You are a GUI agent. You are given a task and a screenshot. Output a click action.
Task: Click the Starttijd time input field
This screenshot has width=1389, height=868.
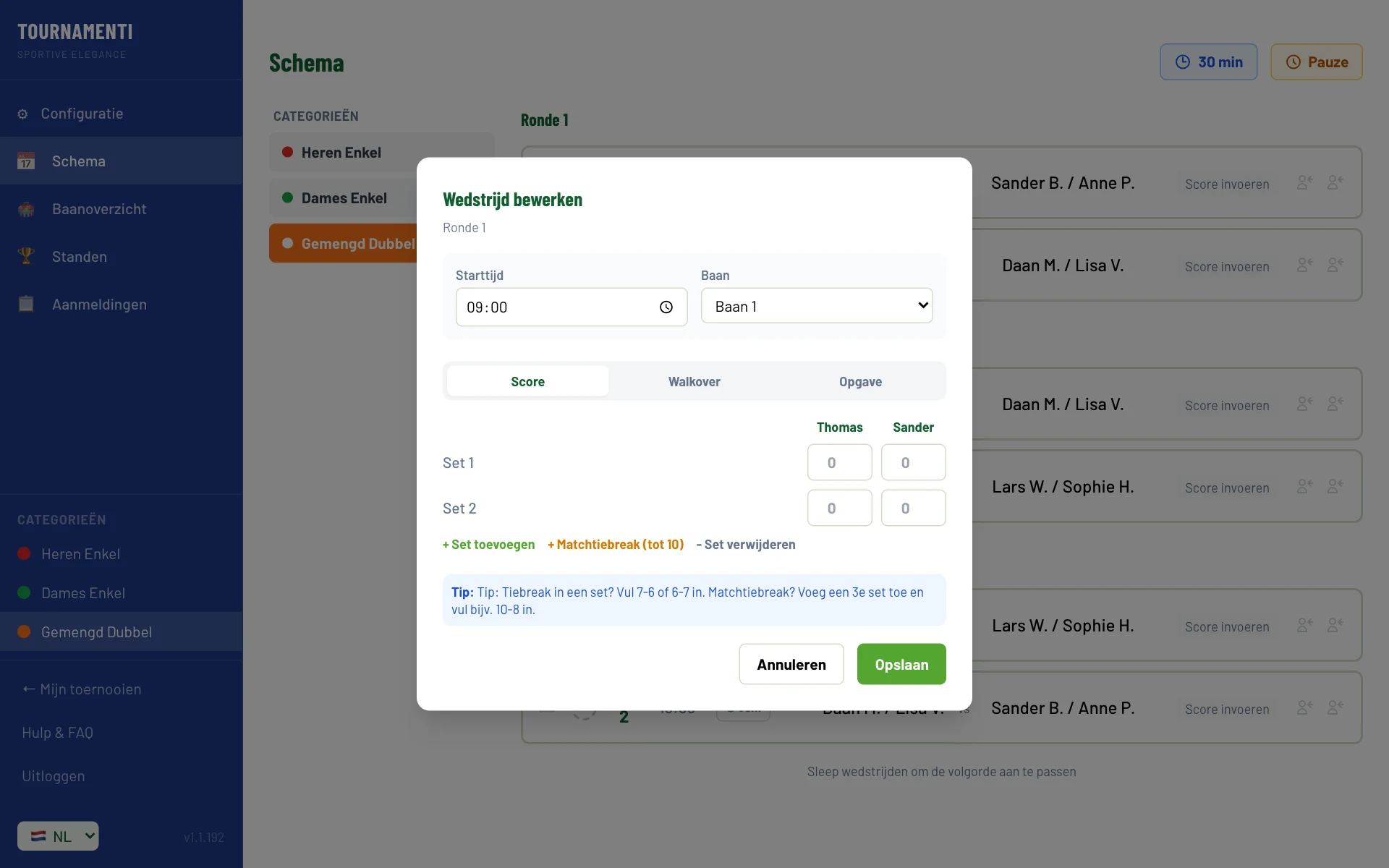pos(572,307)
